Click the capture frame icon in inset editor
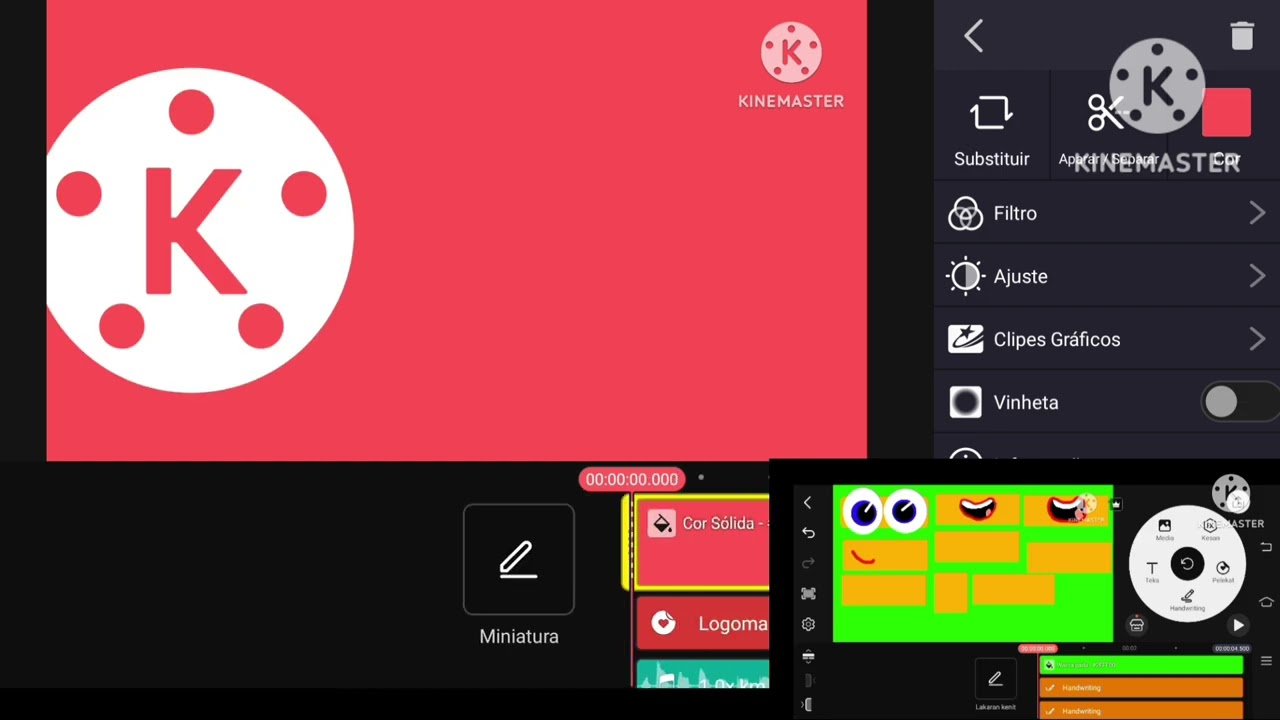 808,594
